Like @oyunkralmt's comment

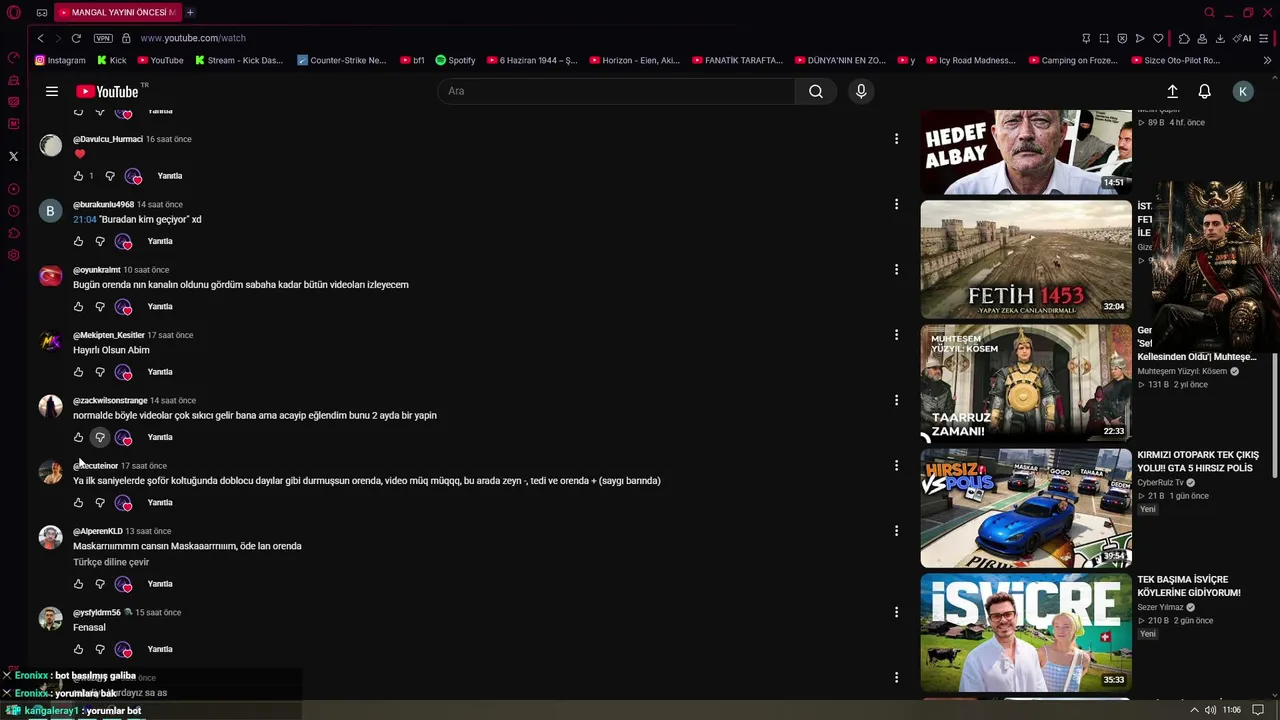pos(78,307)
